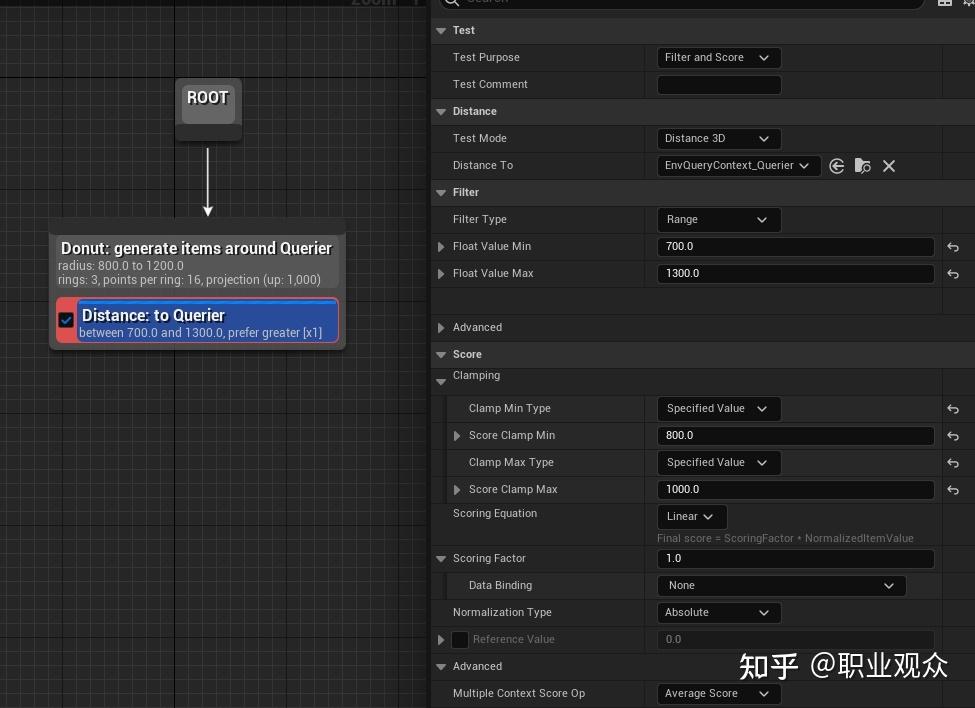Toggle the Distance to Querier test checkbox
The width and height of the screenshot is (975, 708).
(x=66, y=320)
